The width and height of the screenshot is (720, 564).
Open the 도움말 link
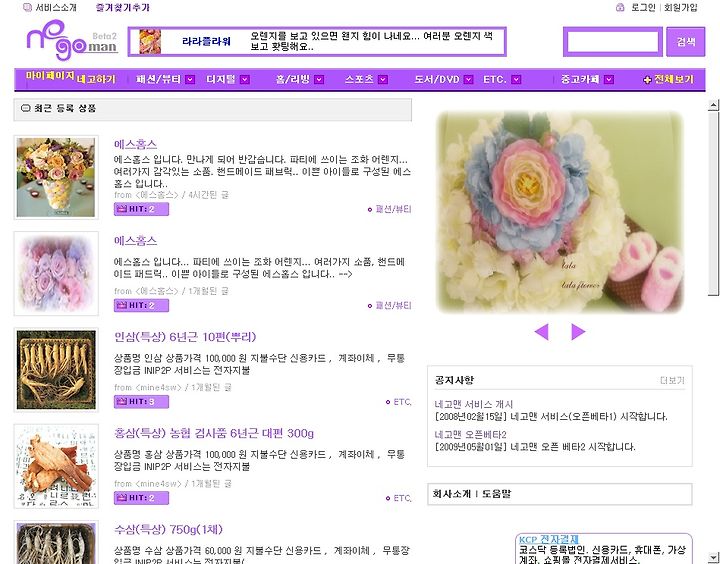point(496,494)
